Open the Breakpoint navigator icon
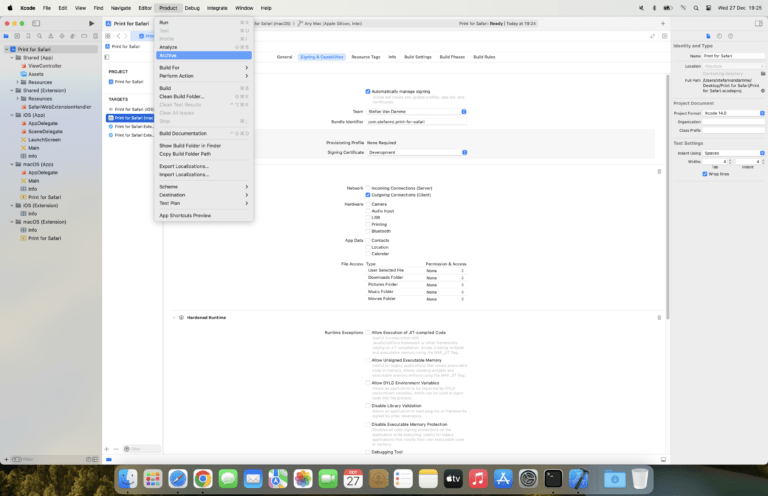Image resolution: width=768 pixels, height=496 pixels. (x=84, y=36)
